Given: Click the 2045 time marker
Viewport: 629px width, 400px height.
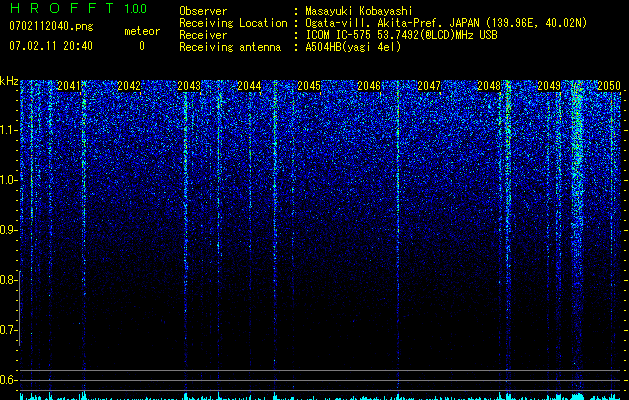Looking at the screenshot, I should click(x=309, y=86).
